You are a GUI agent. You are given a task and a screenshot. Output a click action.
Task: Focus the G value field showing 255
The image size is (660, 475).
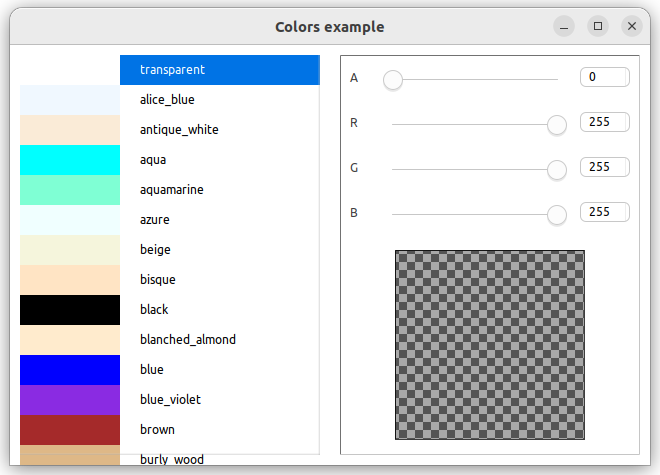(605, 167)
